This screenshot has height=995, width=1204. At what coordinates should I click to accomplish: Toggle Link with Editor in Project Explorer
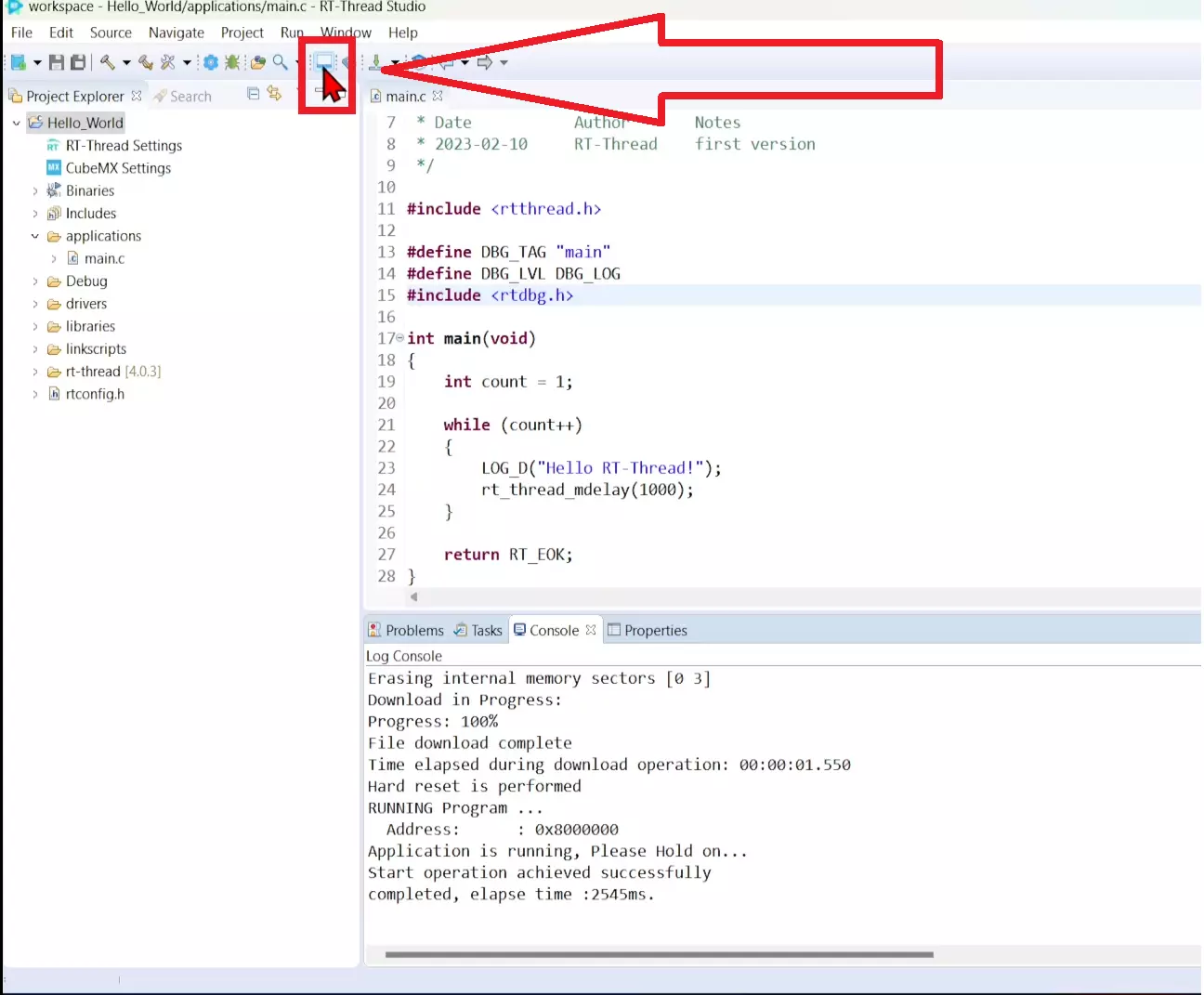pos(274,93)
